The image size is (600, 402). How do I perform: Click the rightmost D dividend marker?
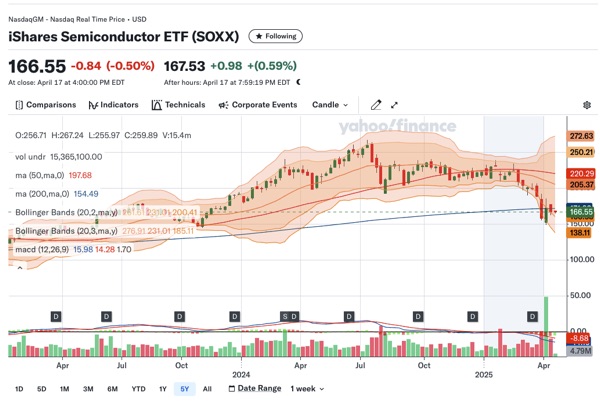tap(532, 316)
